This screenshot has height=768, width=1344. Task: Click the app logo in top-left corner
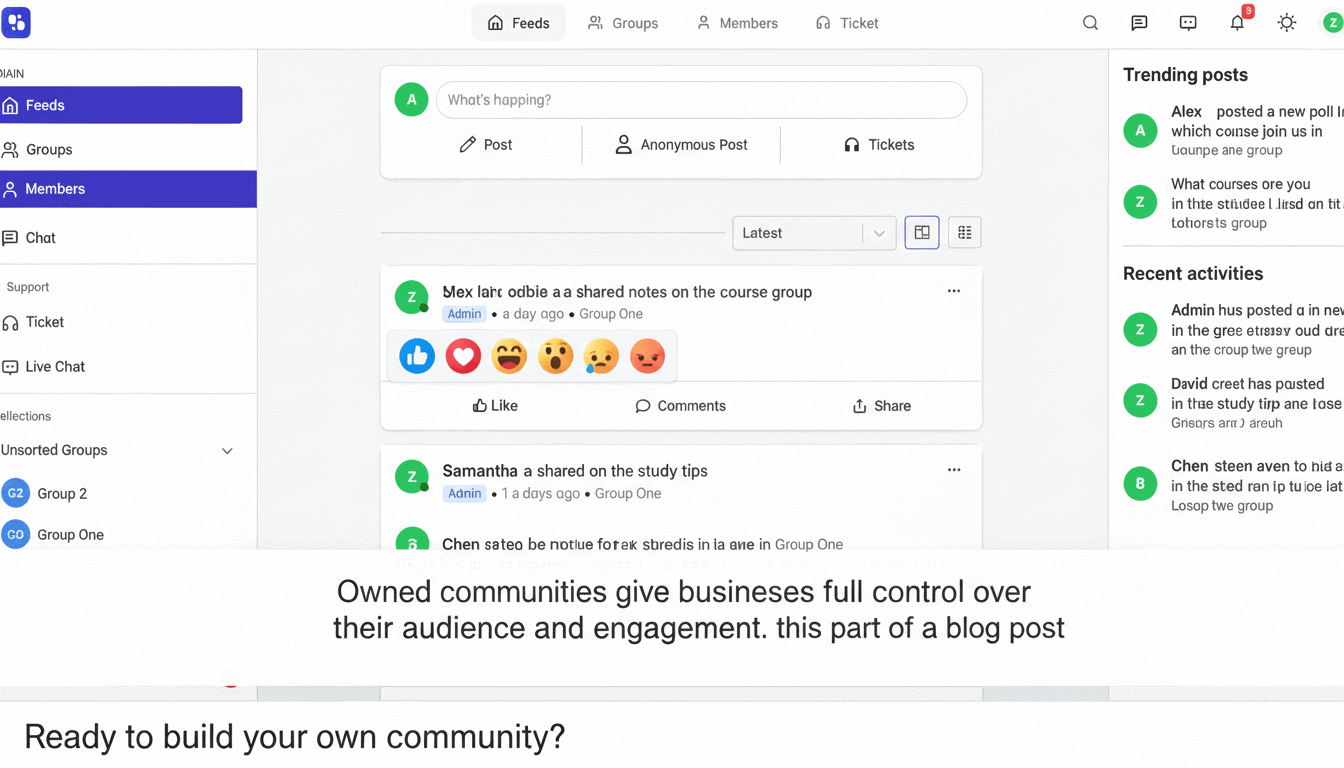[16, 22]
